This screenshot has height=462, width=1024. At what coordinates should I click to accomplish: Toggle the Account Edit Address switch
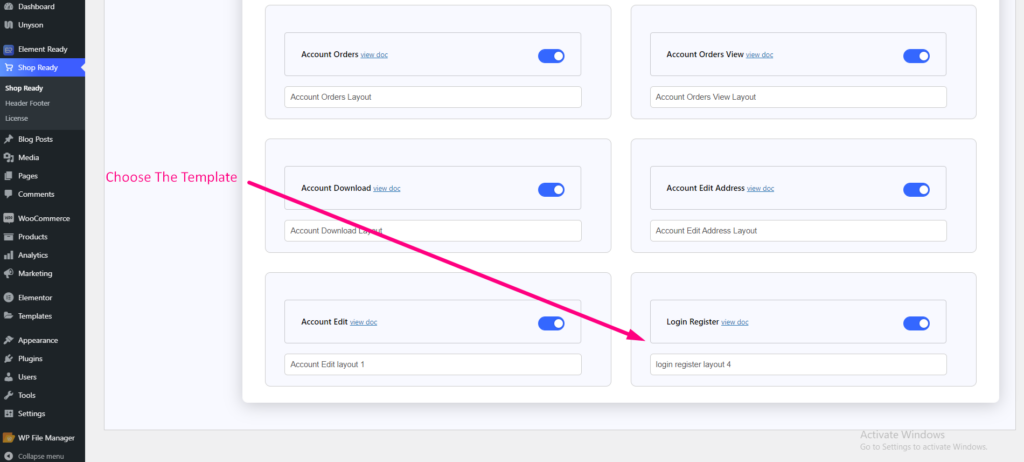916,189
